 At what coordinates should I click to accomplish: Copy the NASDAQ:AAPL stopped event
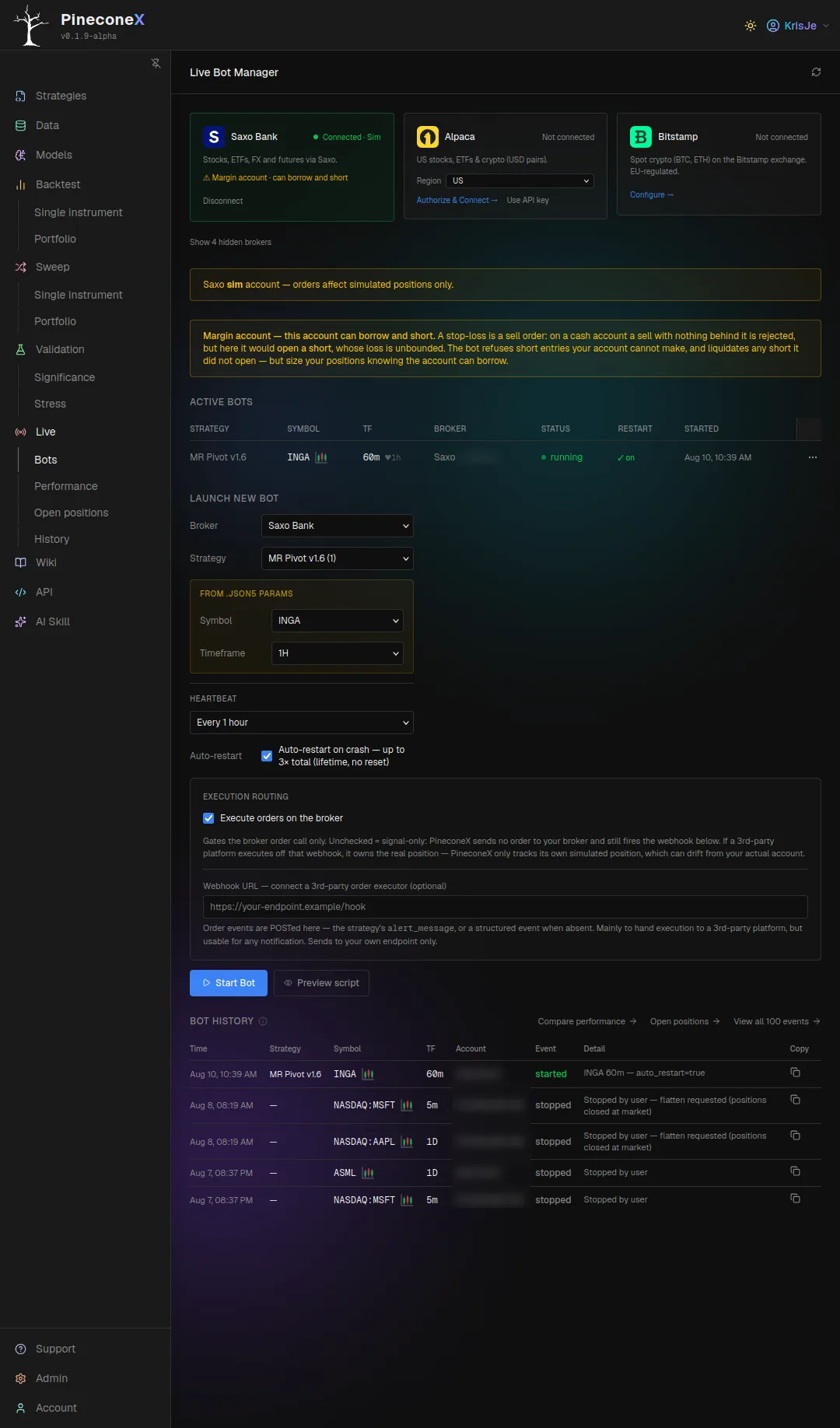click(795, 1136)
